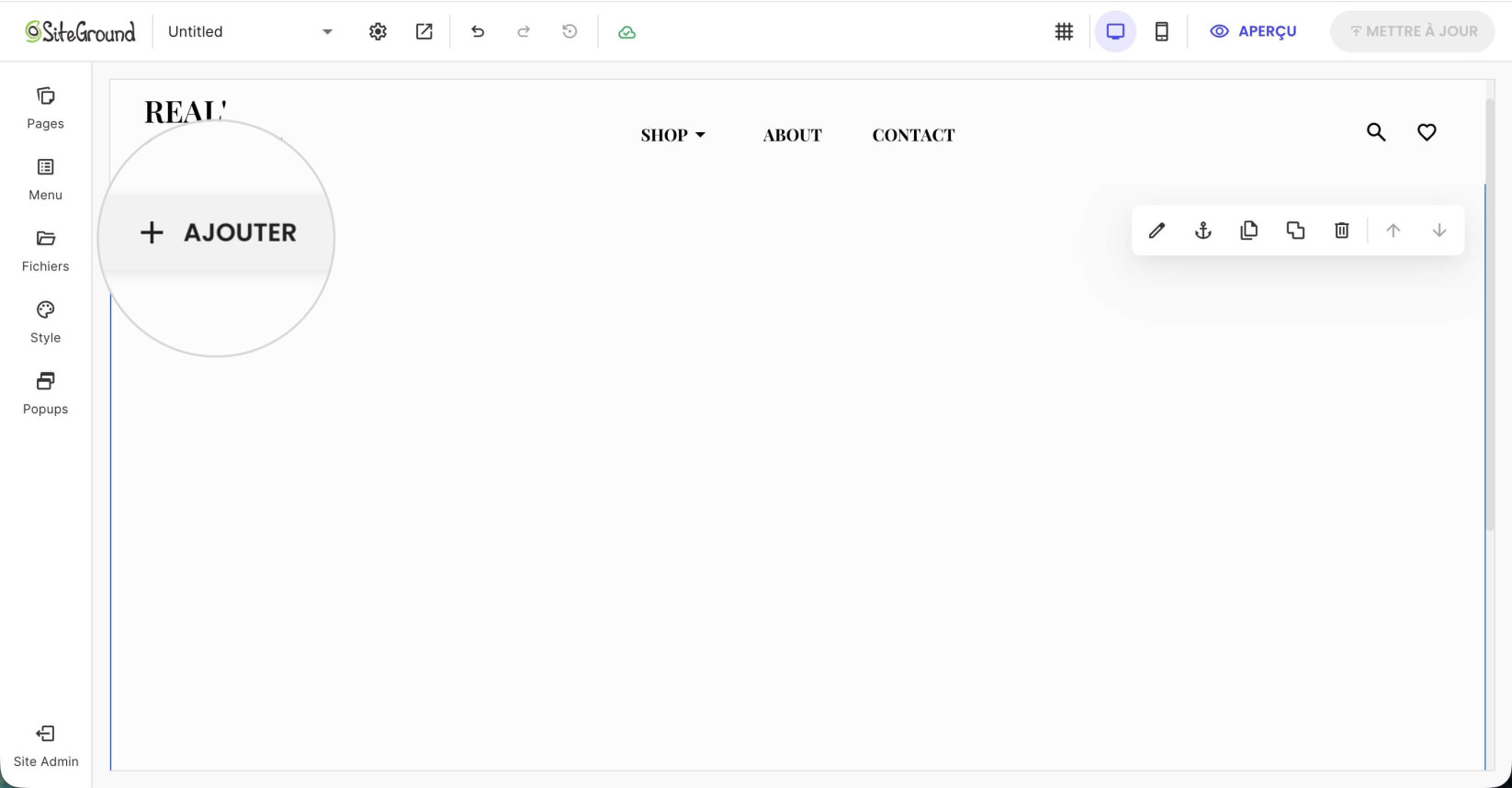Click the CONTACT menu item

[x=913, y=135]
